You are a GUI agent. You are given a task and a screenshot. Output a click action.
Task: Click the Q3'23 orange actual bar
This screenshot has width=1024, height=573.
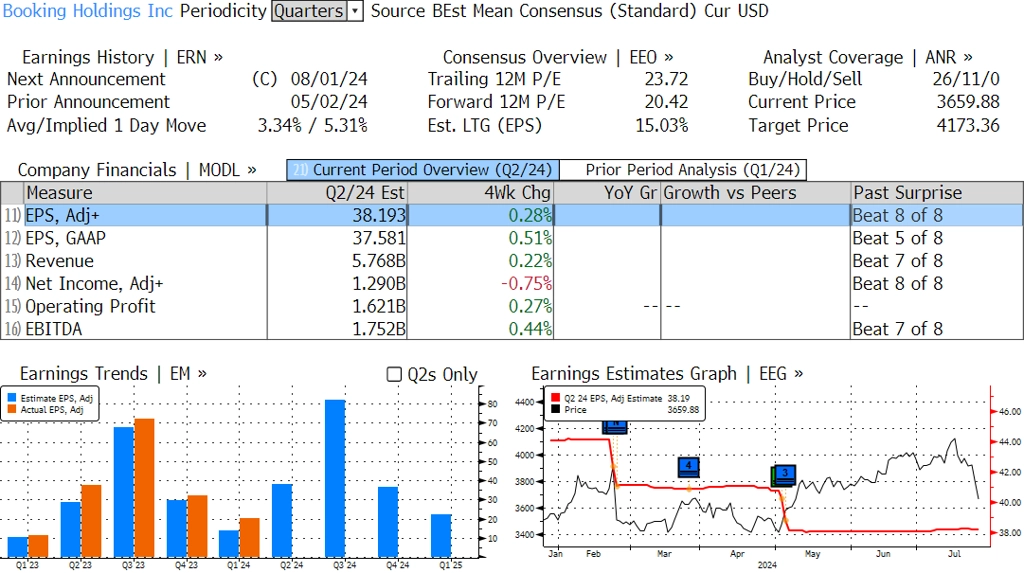(x=144, y=488)
